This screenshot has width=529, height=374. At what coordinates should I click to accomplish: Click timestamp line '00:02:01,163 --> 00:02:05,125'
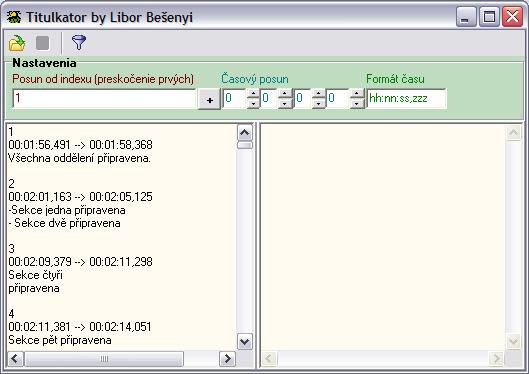pyautogui.click(x=80, y=197)
